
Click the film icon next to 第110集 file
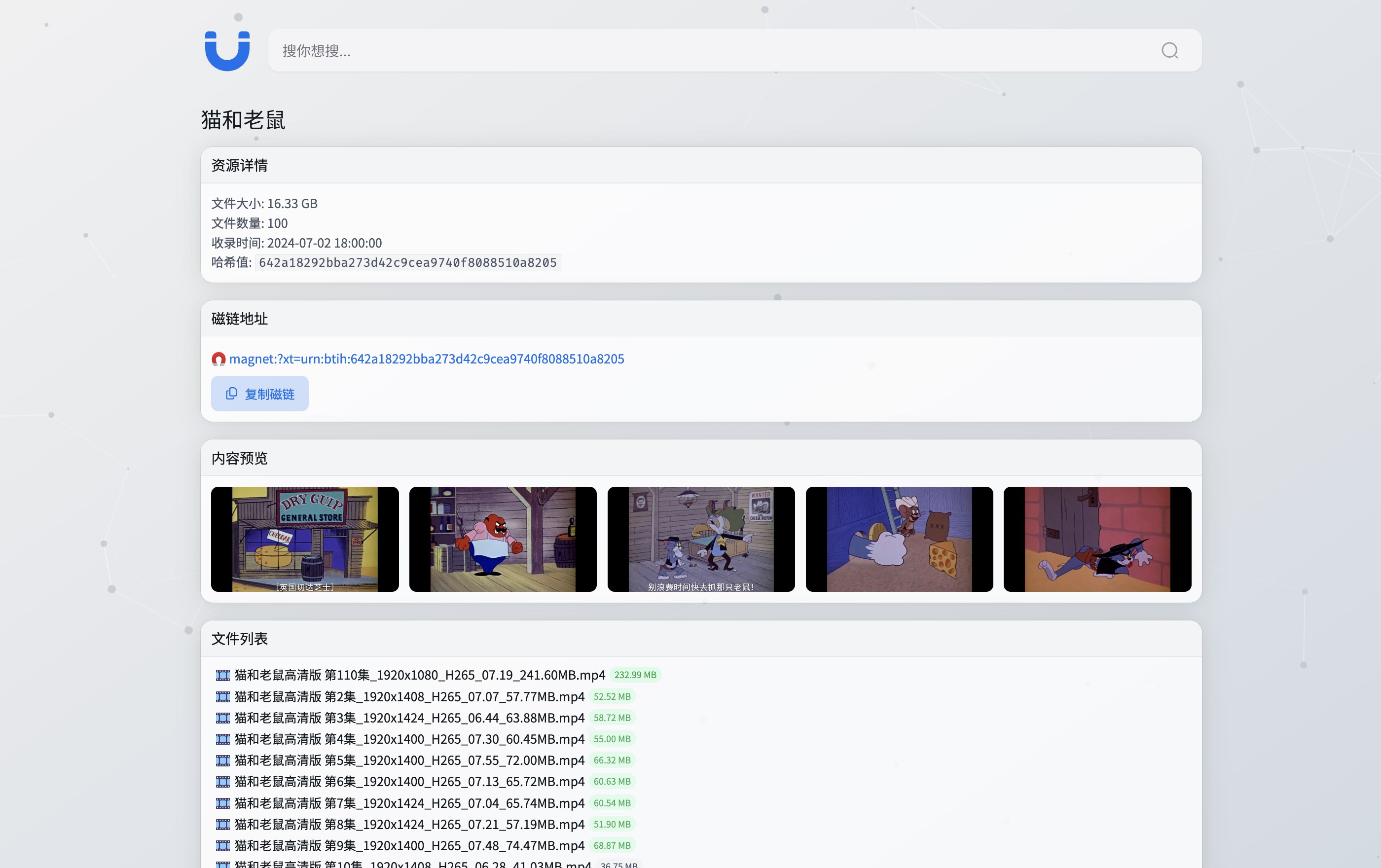(222, 675)
